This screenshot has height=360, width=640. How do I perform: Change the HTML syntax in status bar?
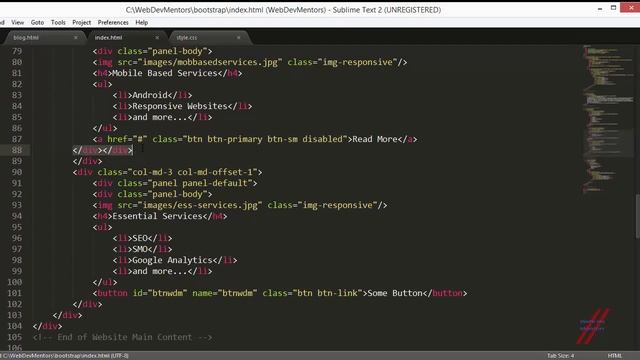(x=615, y=356)
